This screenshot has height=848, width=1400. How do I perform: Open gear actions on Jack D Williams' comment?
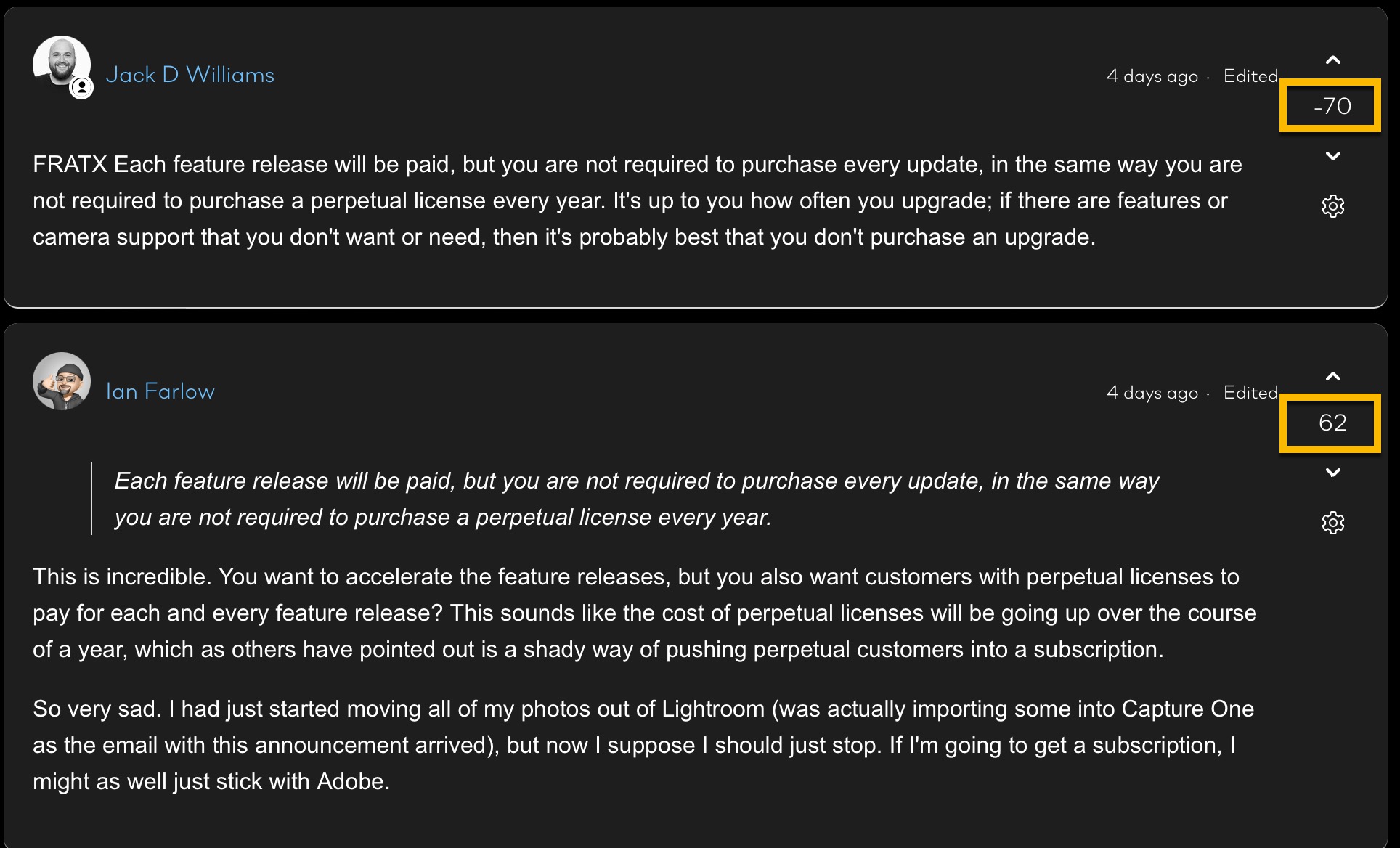coord(1332,206)
